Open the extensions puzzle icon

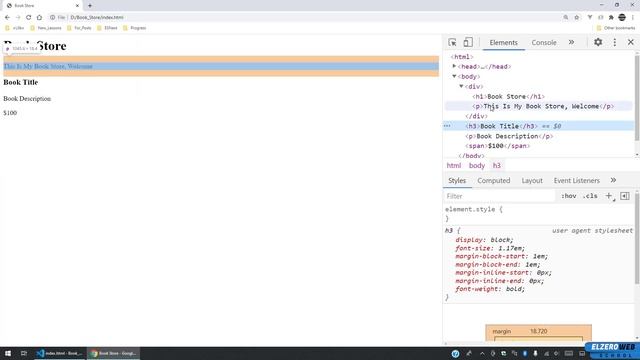[611, 18]
